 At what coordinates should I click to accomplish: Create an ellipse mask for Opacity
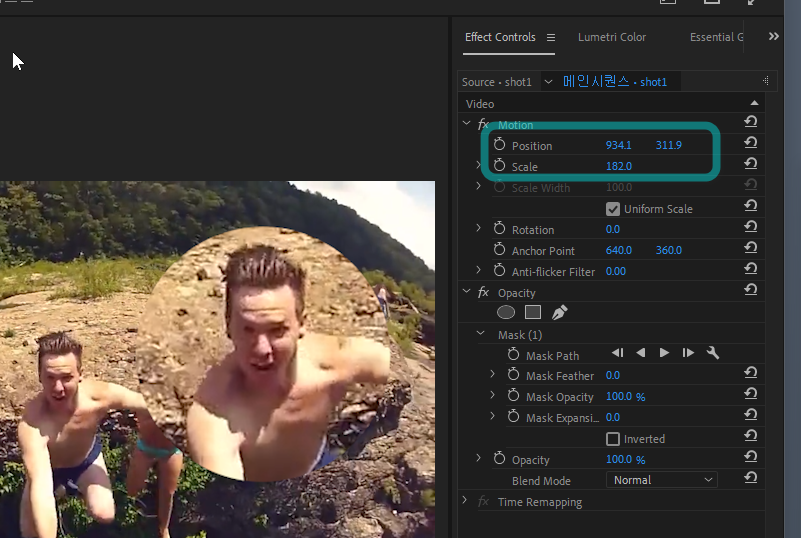507,313
